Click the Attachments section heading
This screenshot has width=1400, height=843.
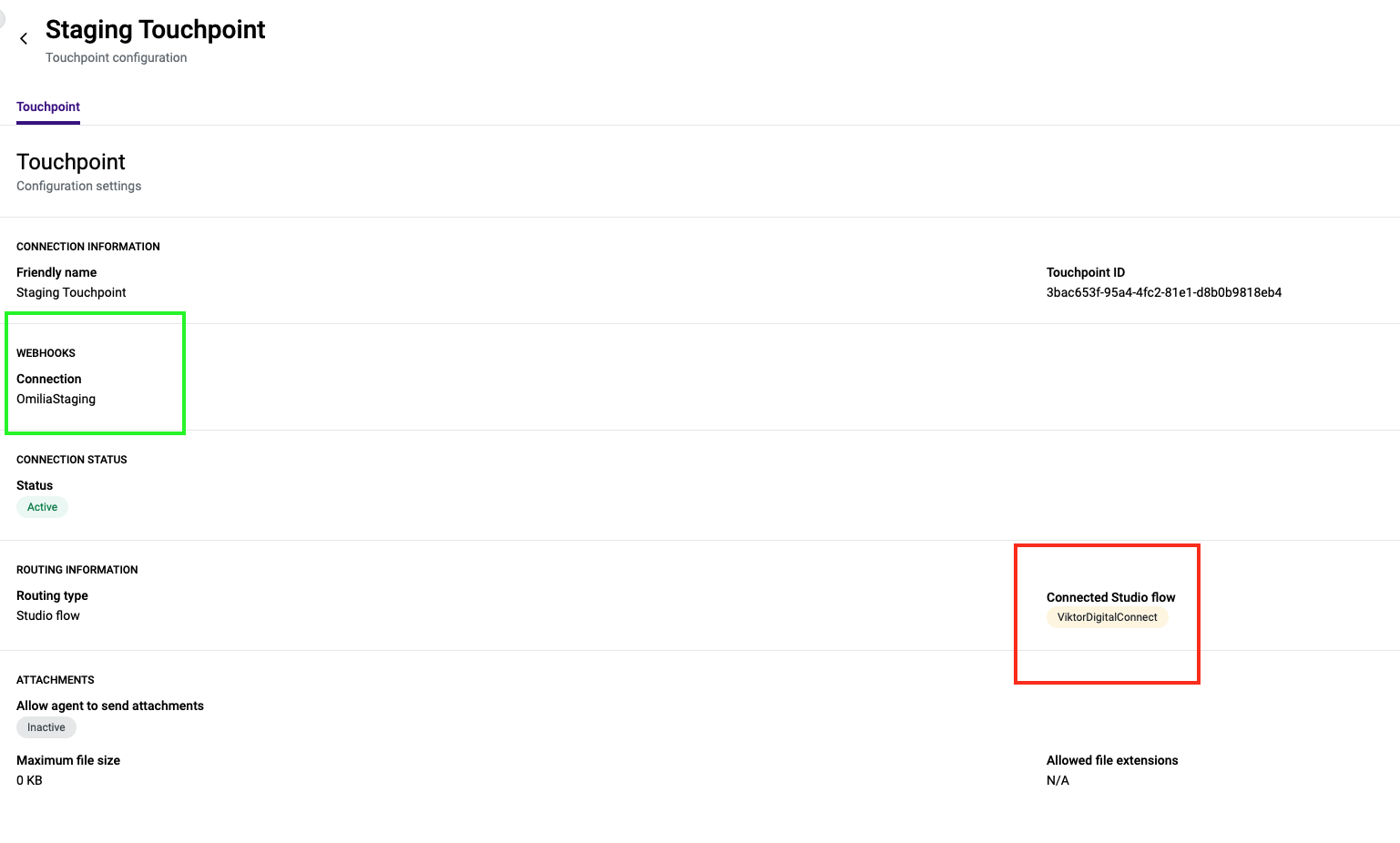tap(55, 680)
